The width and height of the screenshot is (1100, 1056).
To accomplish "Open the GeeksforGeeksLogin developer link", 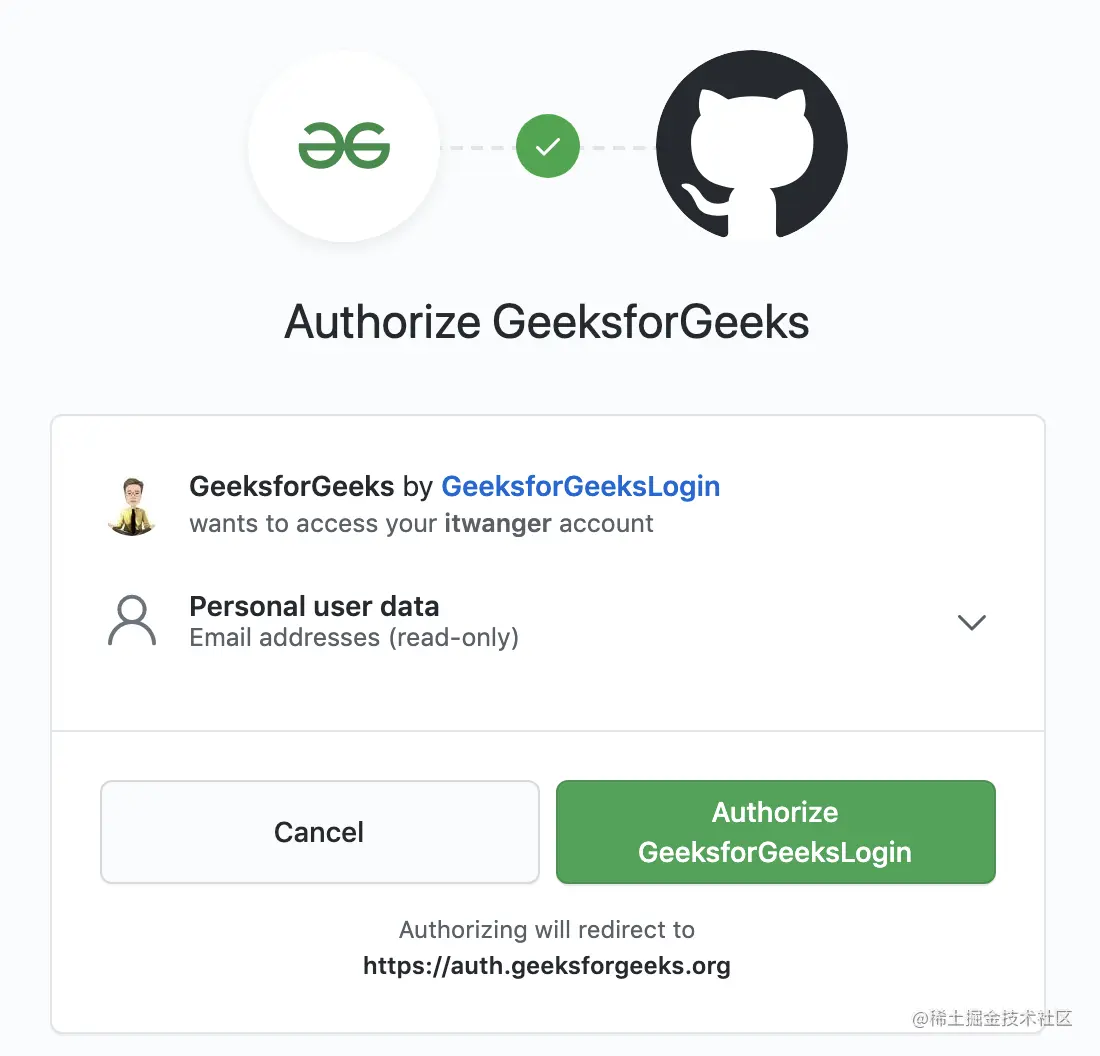I will click(580, 486).
